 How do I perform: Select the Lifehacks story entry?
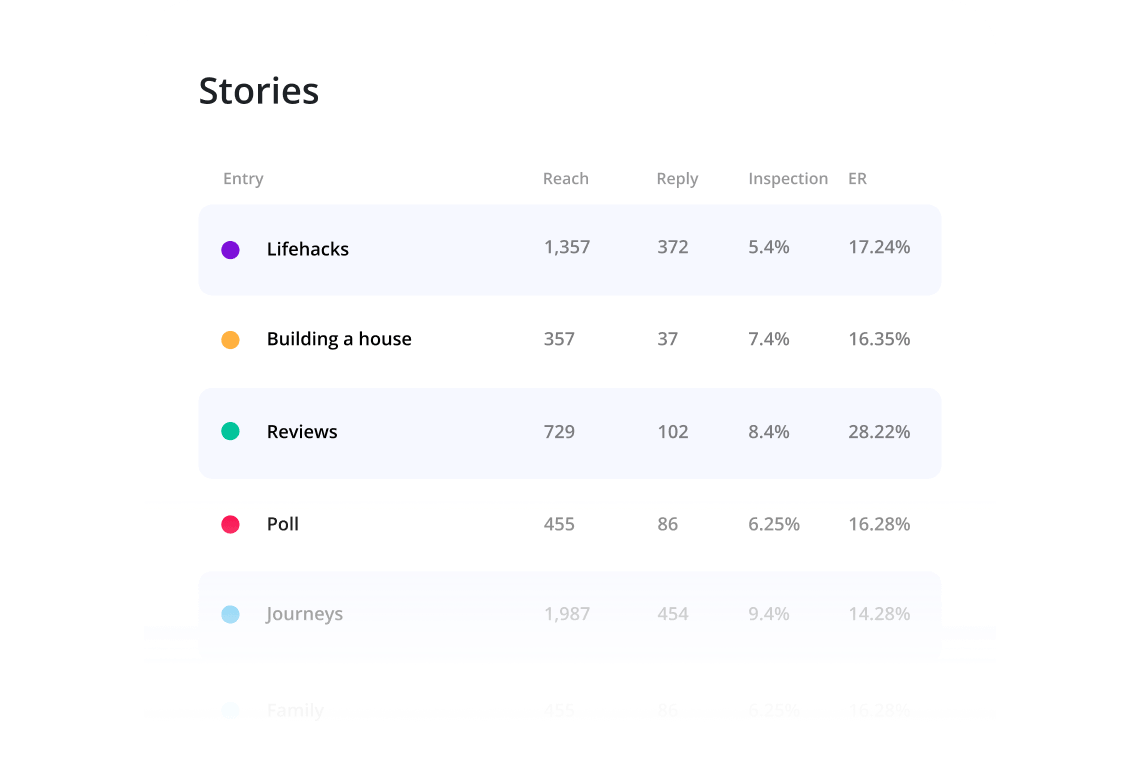click(x=307, y=249)
